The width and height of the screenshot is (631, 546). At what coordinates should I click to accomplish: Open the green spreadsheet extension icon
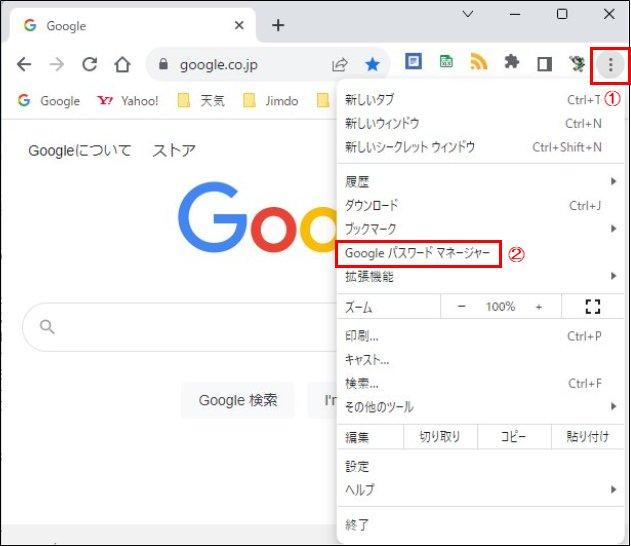pos(446,62)
